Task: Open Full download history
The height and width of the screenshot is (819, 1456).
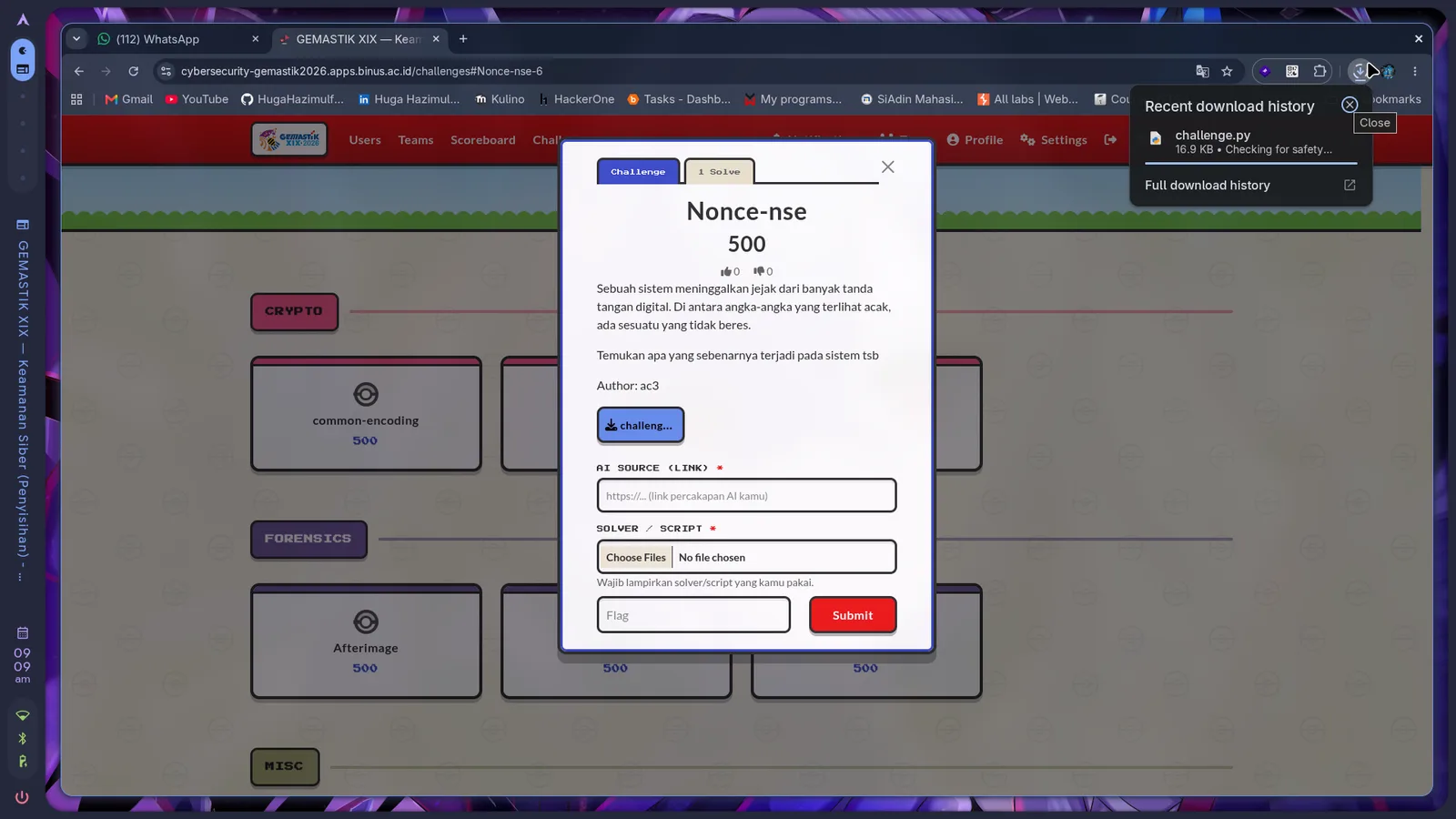Action: pyautogui.click(x=1250, y=185)
